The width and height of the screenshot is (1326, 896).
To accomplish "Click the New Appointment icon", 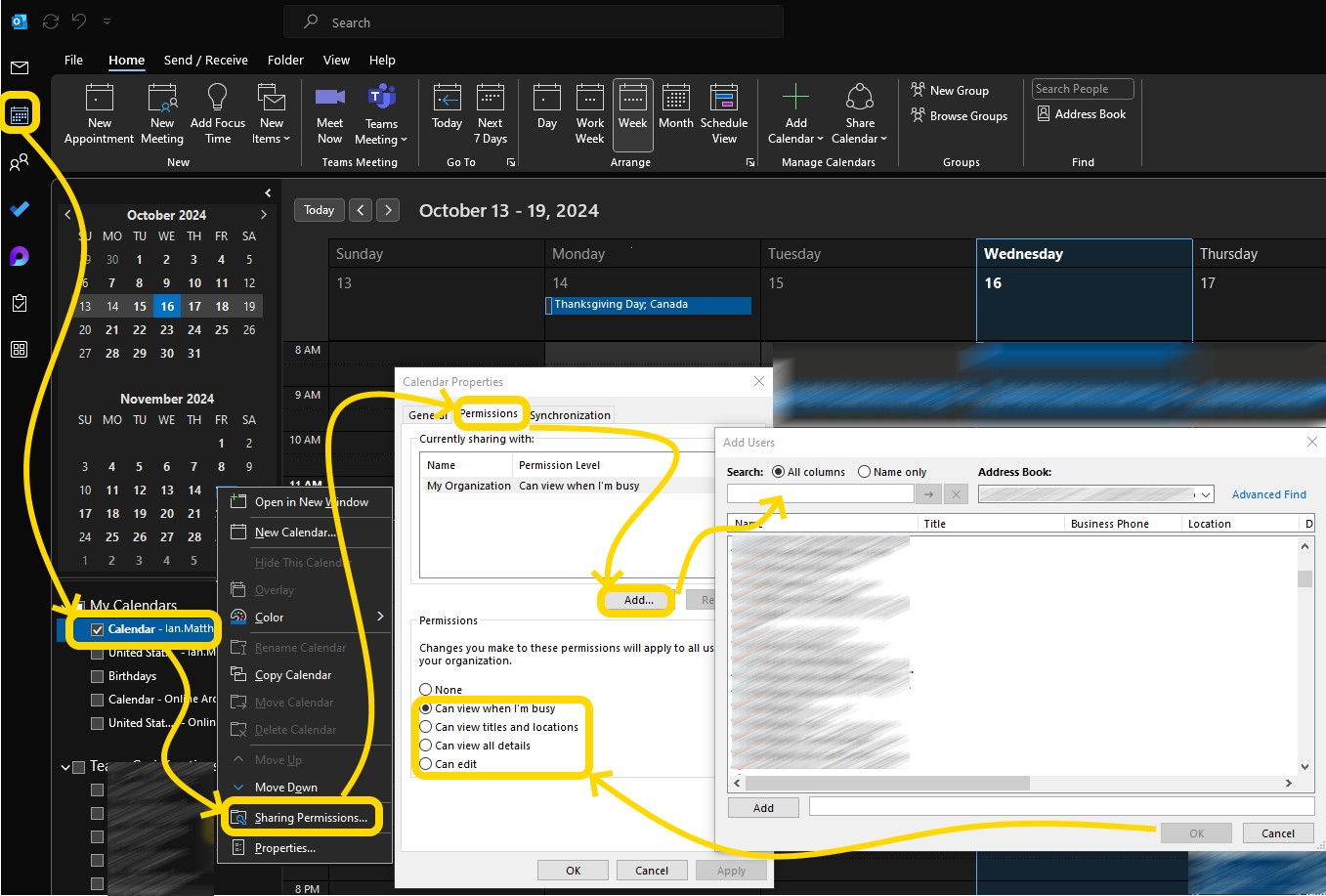I will coord(100,99).
